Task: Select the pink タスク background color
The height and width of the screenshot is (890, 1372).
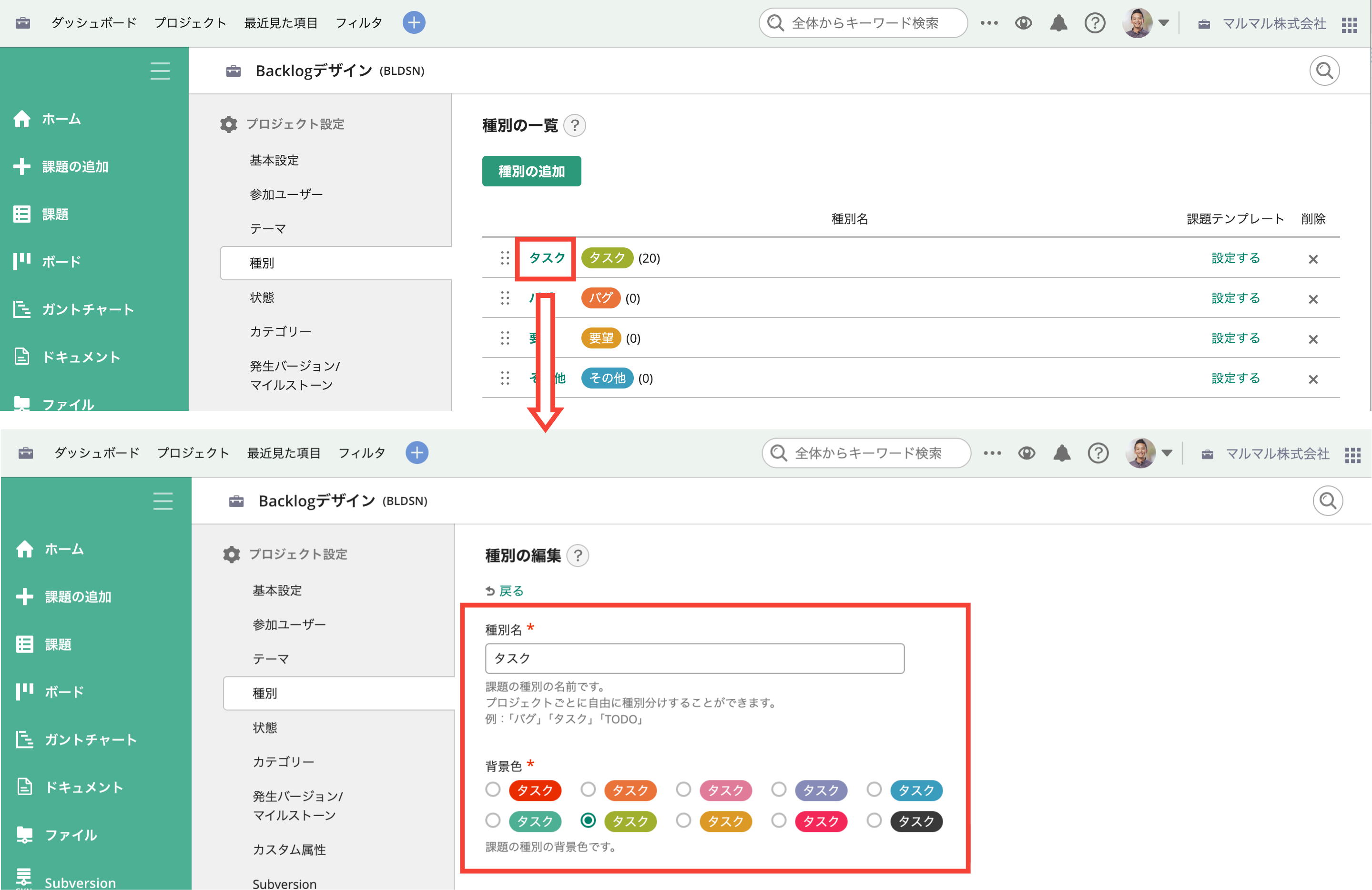Action: [x=683, y=789]
